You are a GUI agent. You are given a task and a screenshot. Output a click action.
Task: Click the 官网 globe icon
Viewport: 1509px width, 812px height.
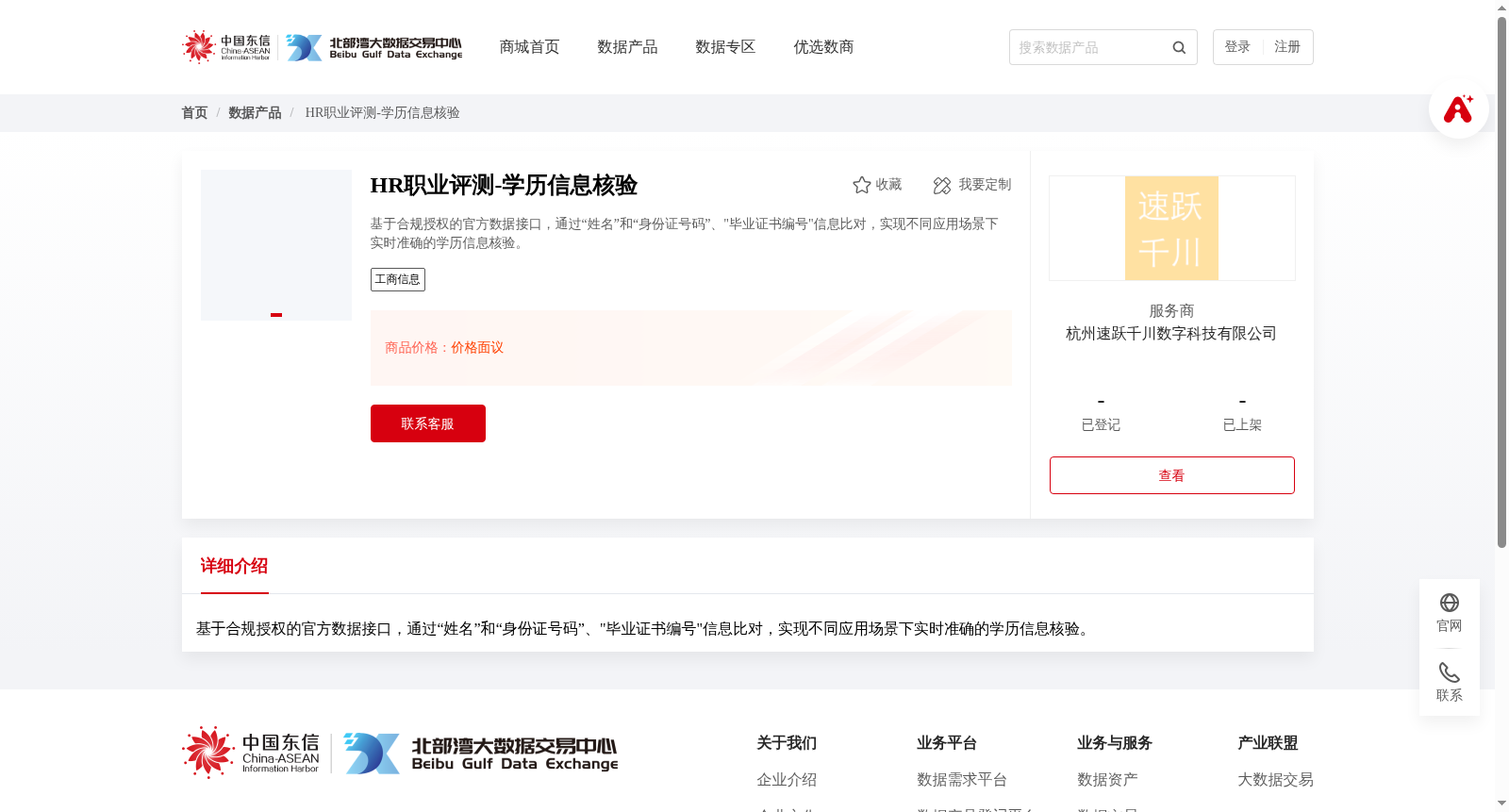[x=1450, y=603]
